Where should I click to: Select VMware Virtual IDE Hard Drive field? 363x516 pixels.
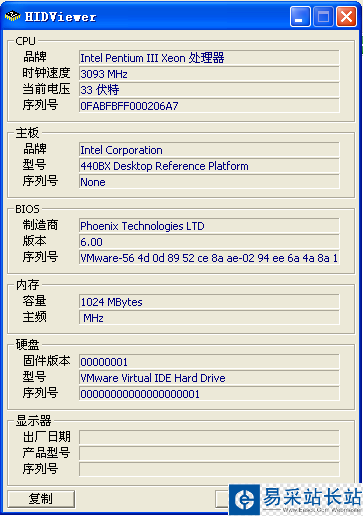[209, 378]
